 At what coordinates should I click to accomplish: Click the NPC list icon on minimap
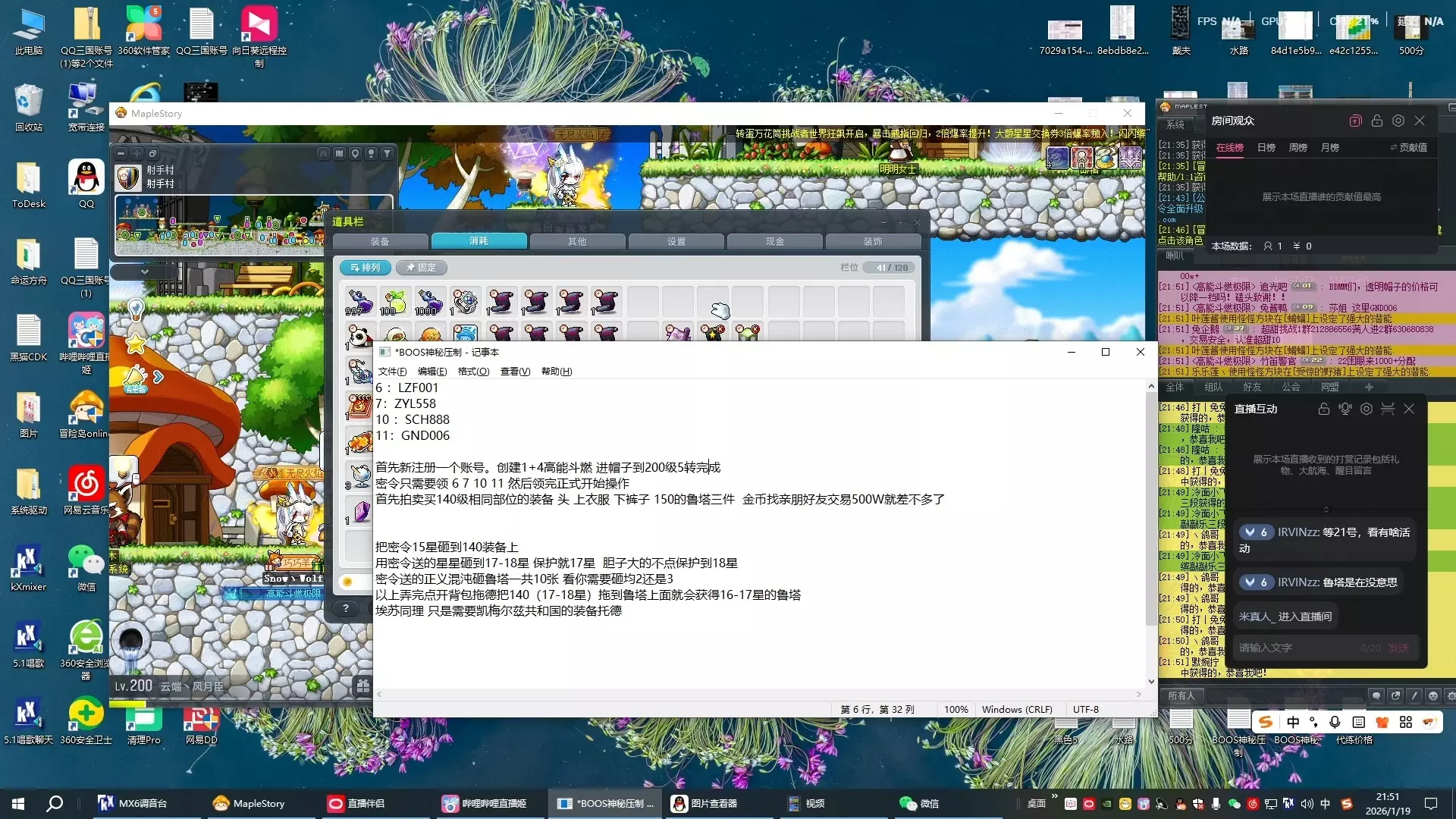[x=371, y=153]
